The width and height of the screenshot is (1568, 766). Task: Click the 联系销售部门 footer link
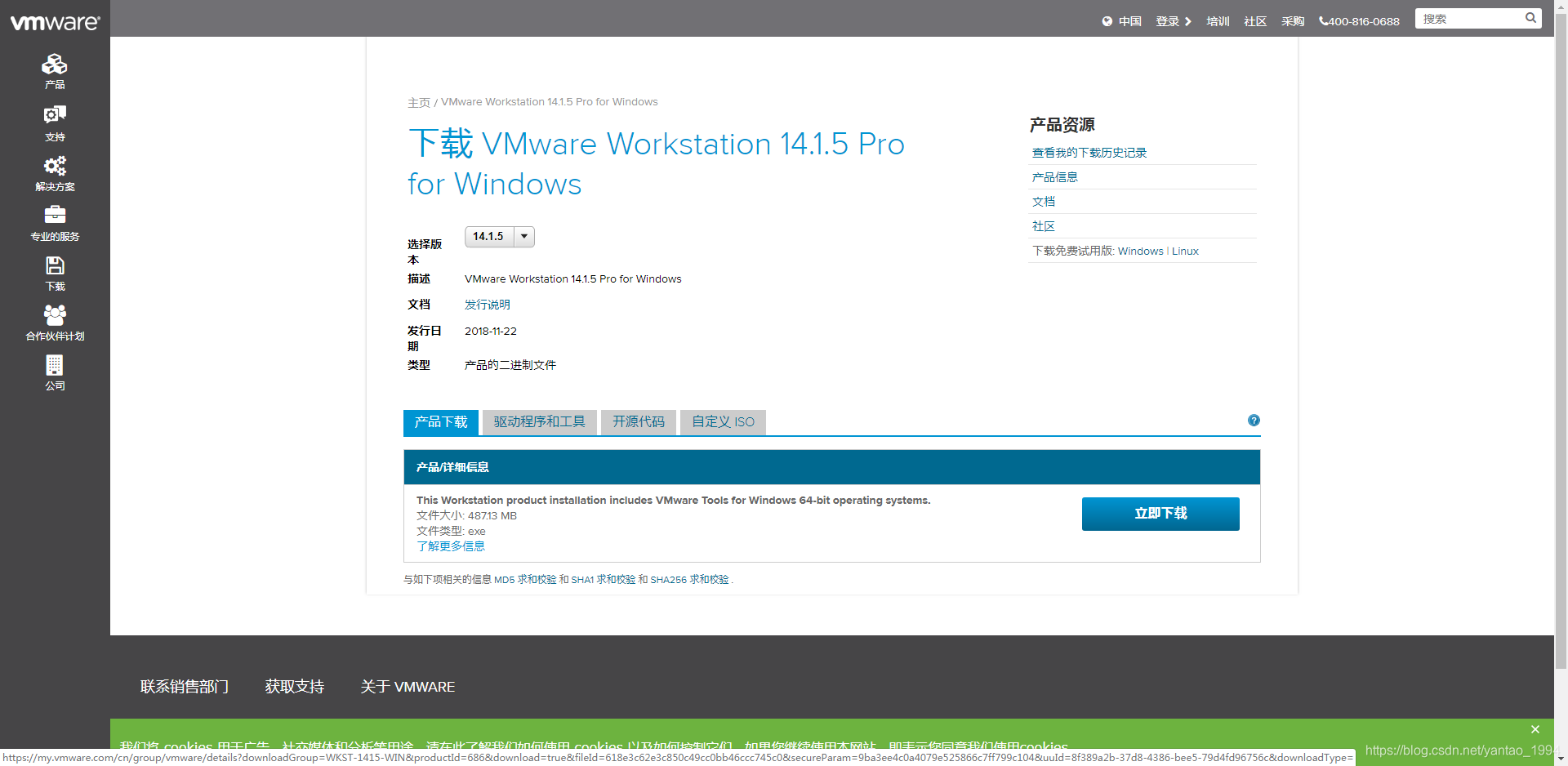point(185,687)
